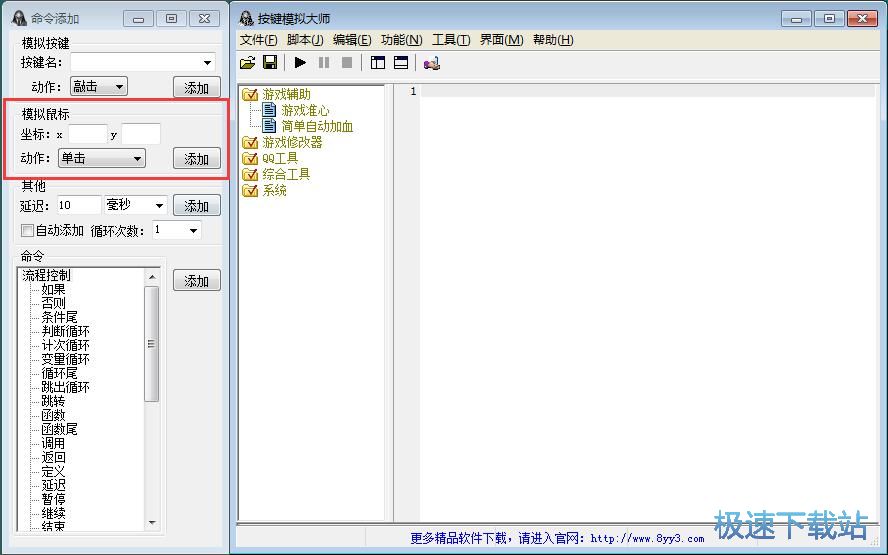The height and width of the screenshot is (555, 888).
Task: Click the command list scrollbar up arrow
Action: (151, 276)
